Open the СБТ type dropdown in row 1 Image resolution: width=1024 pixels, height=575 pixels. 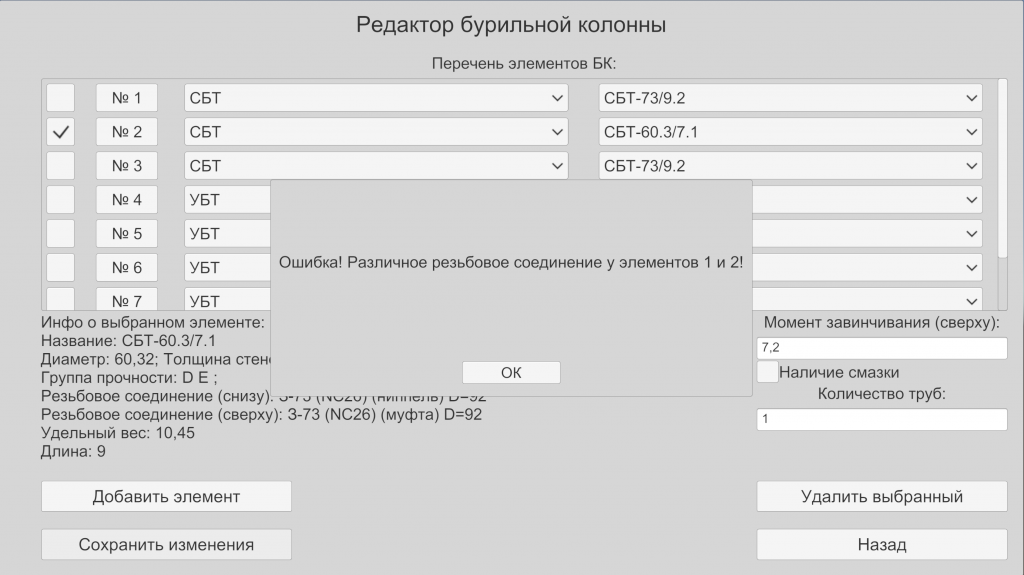coord(376,98)
